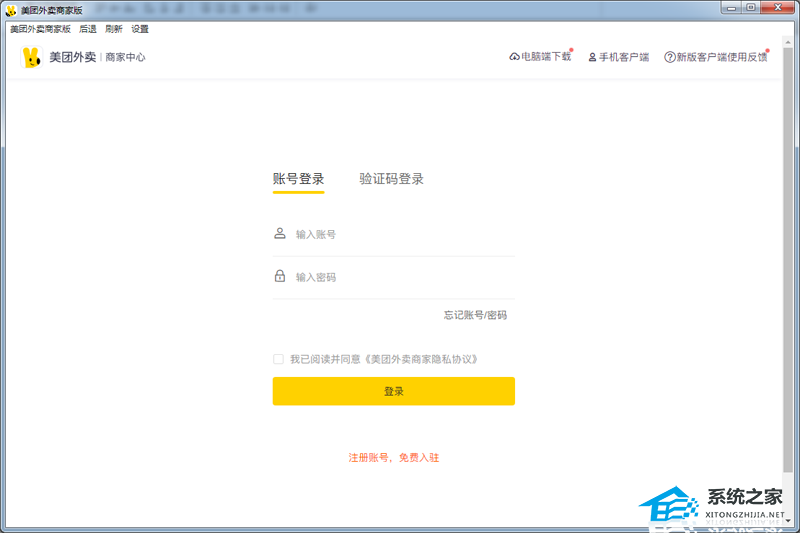Screen dimensions: 800x533
Task: Click the cloud download icon for 电脑端下载
Action: (x=514, y=57)
